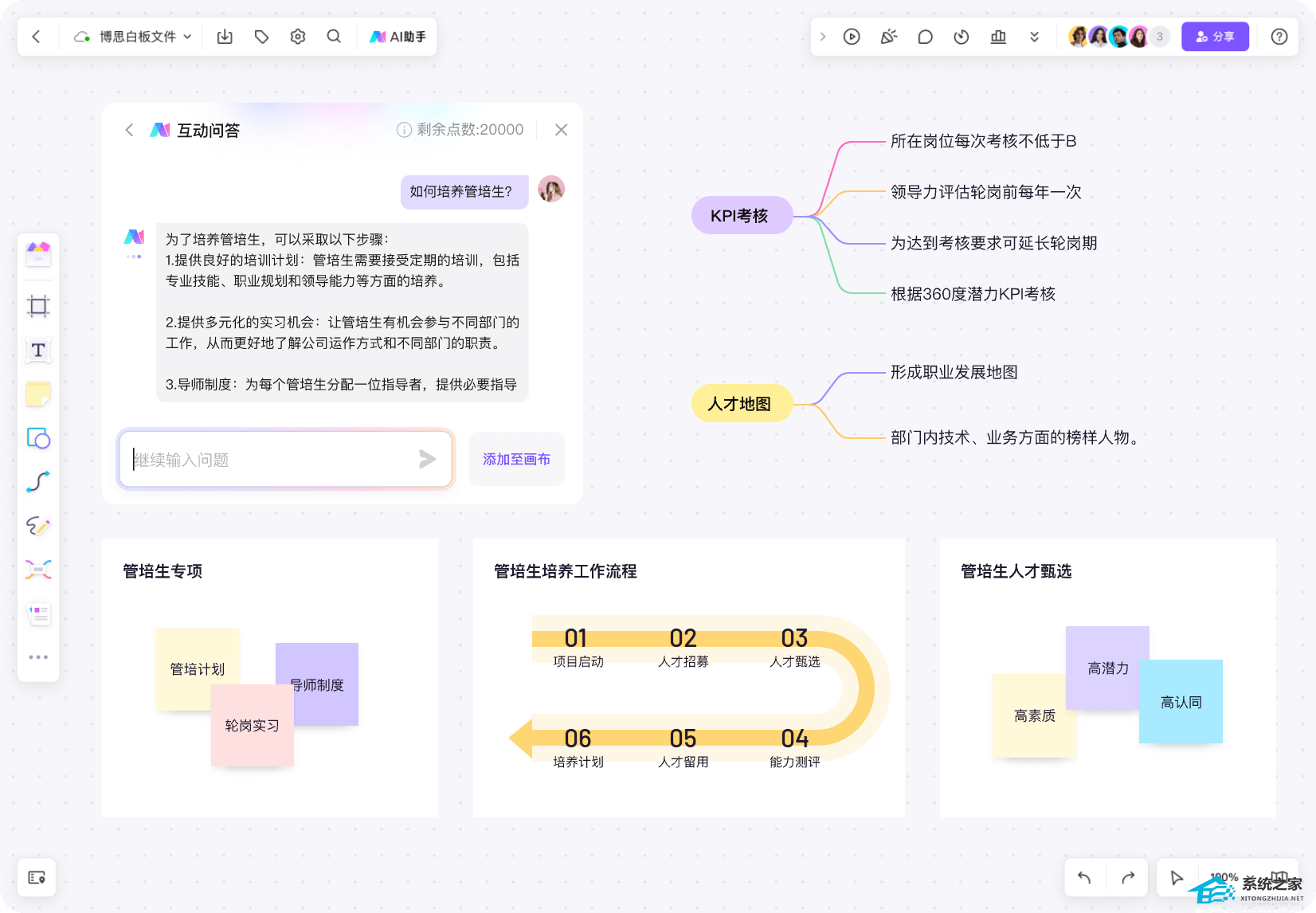Open the settings hexagon icon

pyautogui.click(x=298, y=37)
